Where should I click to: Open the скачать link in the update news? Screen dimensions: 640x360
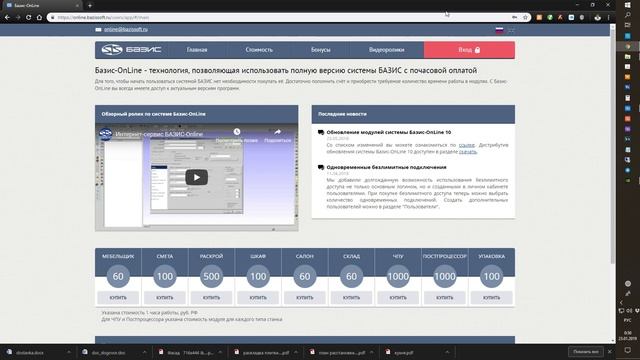pyautogui.click(x=467, y=151)
